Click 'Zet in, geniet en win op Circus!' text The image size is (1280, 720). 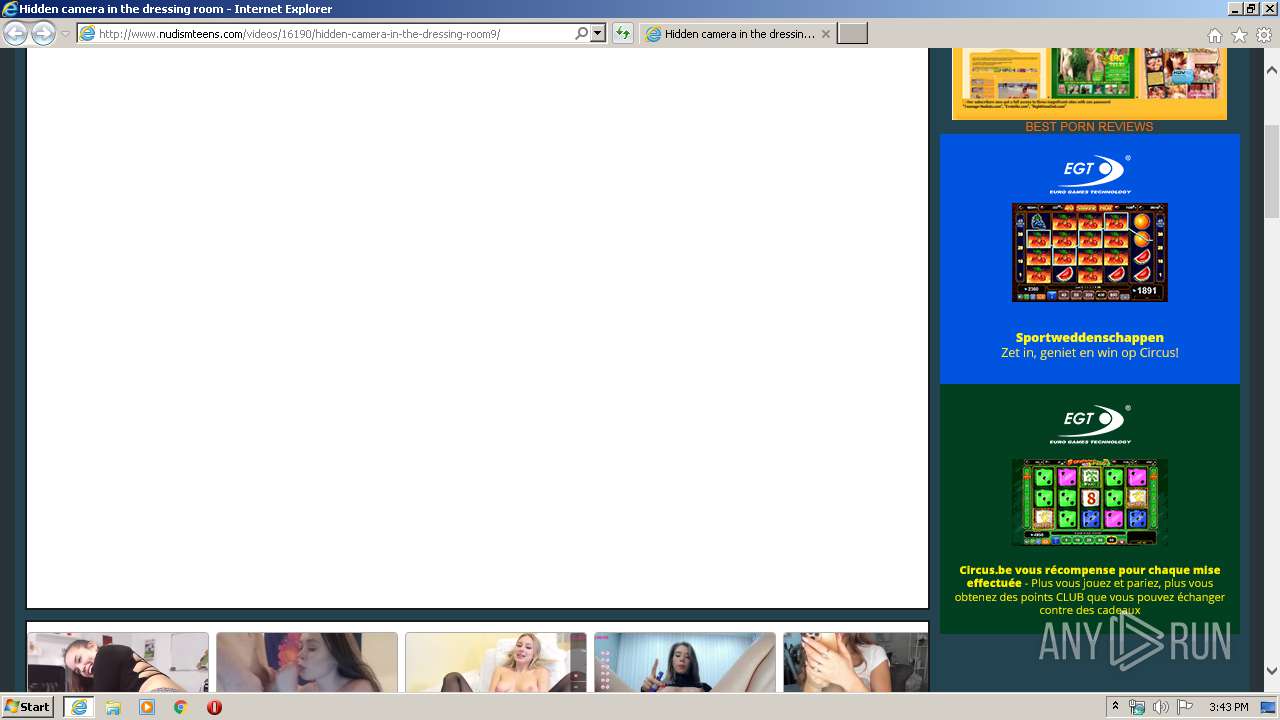pyautogui.click(x=1090, y=352)
